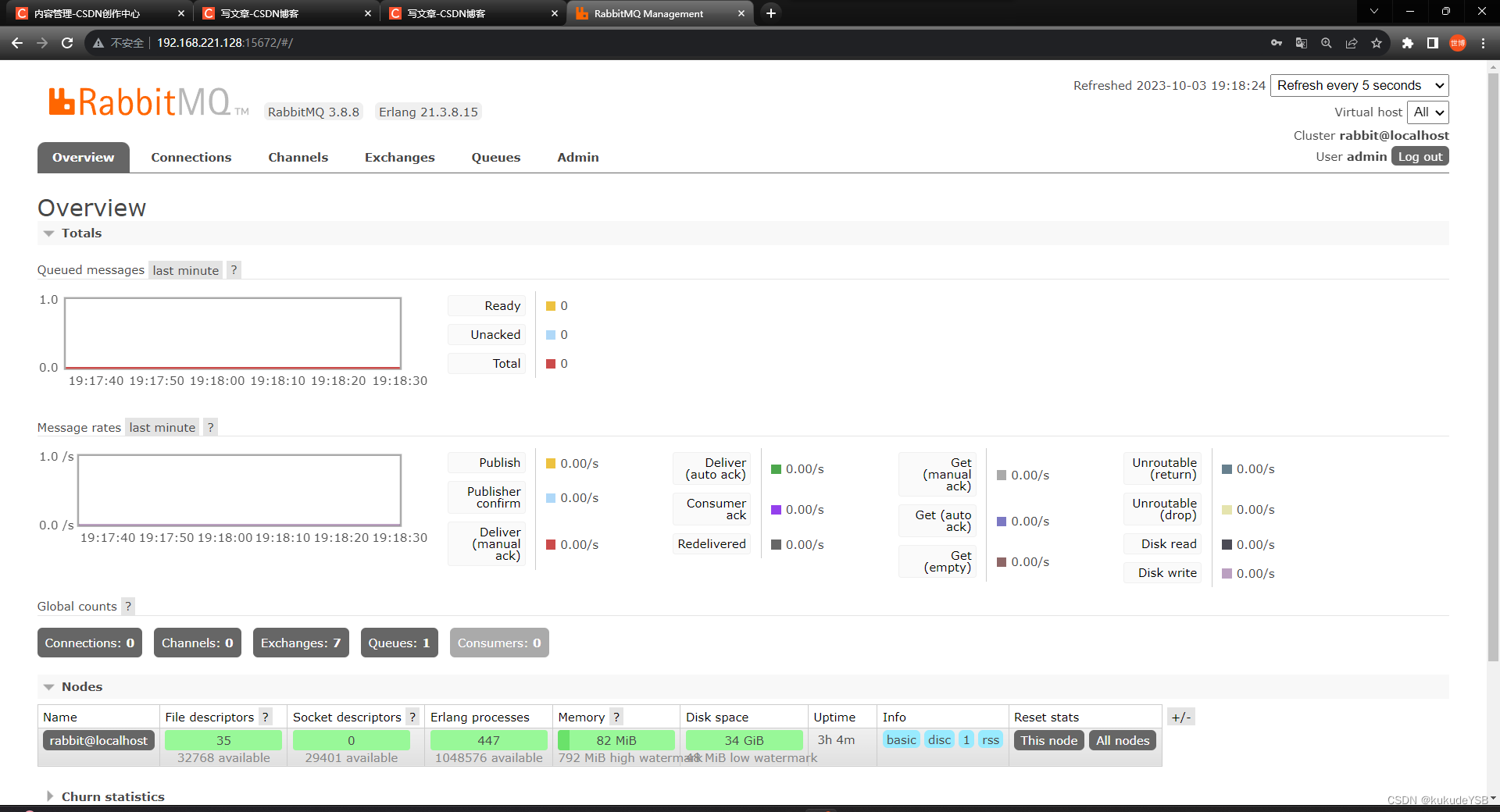
Task: Open Message rates help question mark
Action: point(210,427)
